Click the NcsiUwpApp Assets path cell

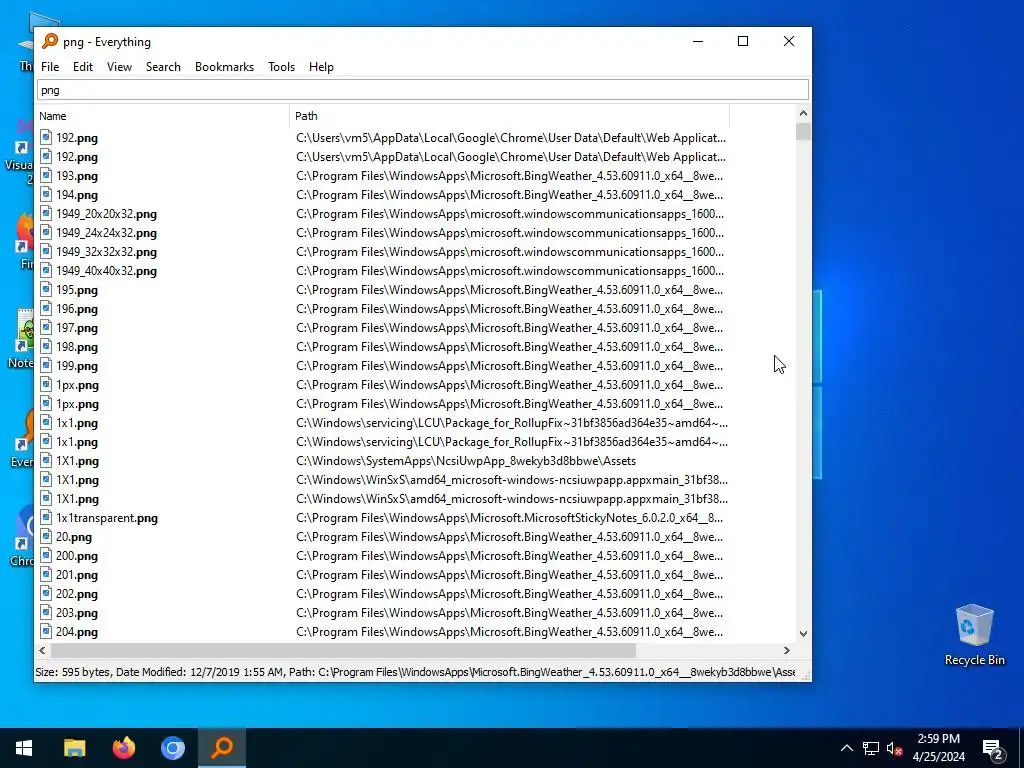click(466, 461)
